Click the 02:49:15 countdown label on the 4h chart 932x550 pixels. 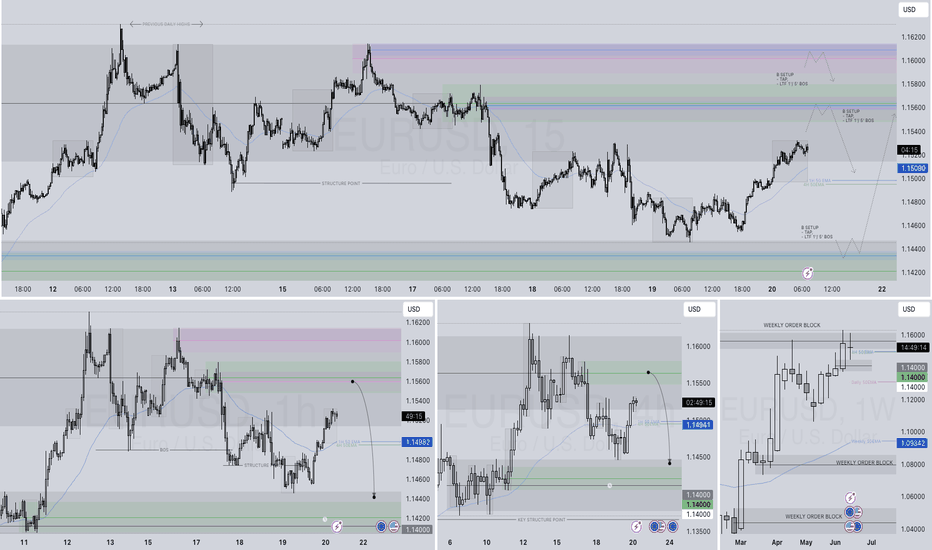[698, 403]
